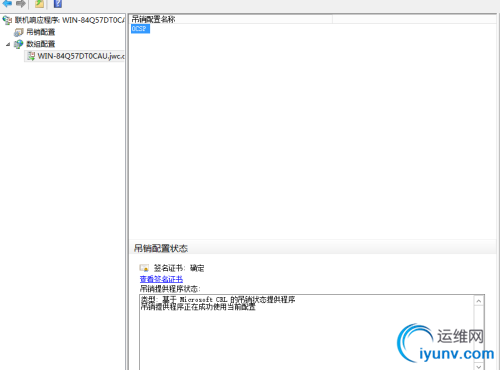Click the signing certificate status icon
Screen dimensions: 500x370
pos(144,268)
